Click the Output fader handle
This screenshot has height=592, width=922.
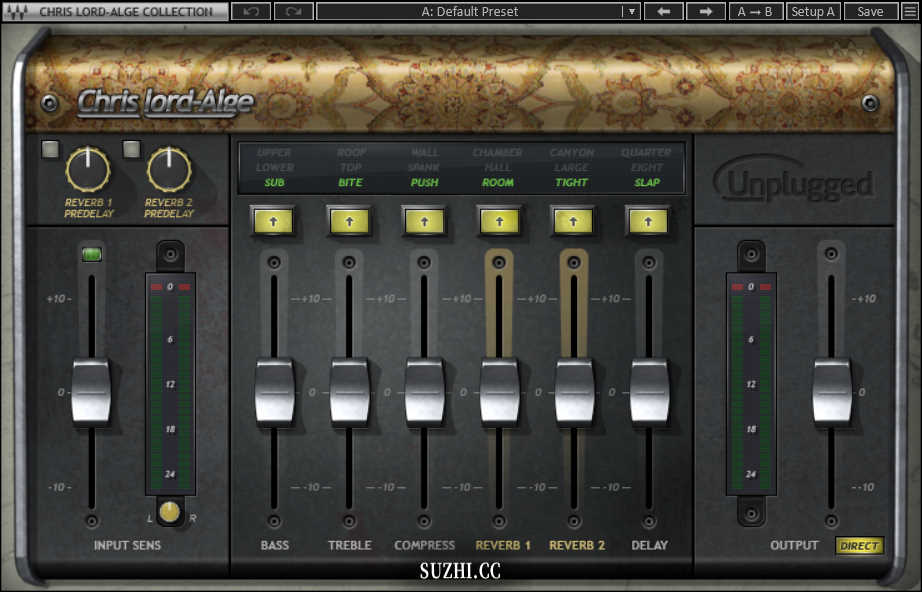(x=831, y=391)
